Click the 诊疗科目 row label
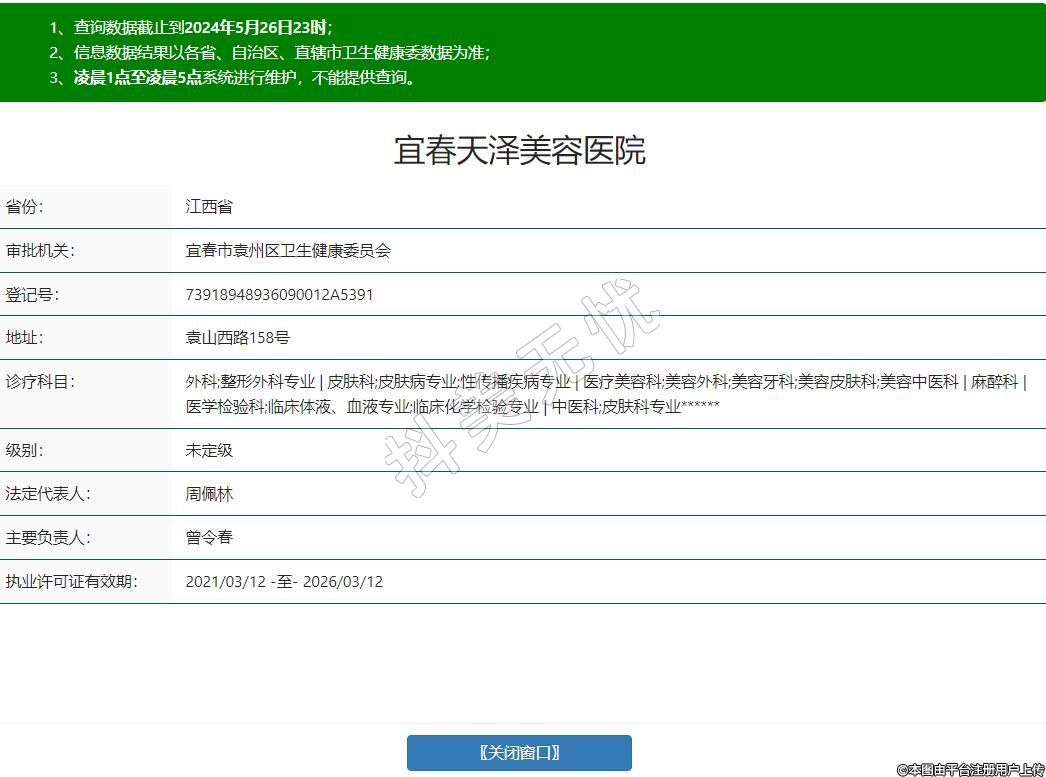Image resolution: width=1046 pixels, height=777 pixels. 40,382
